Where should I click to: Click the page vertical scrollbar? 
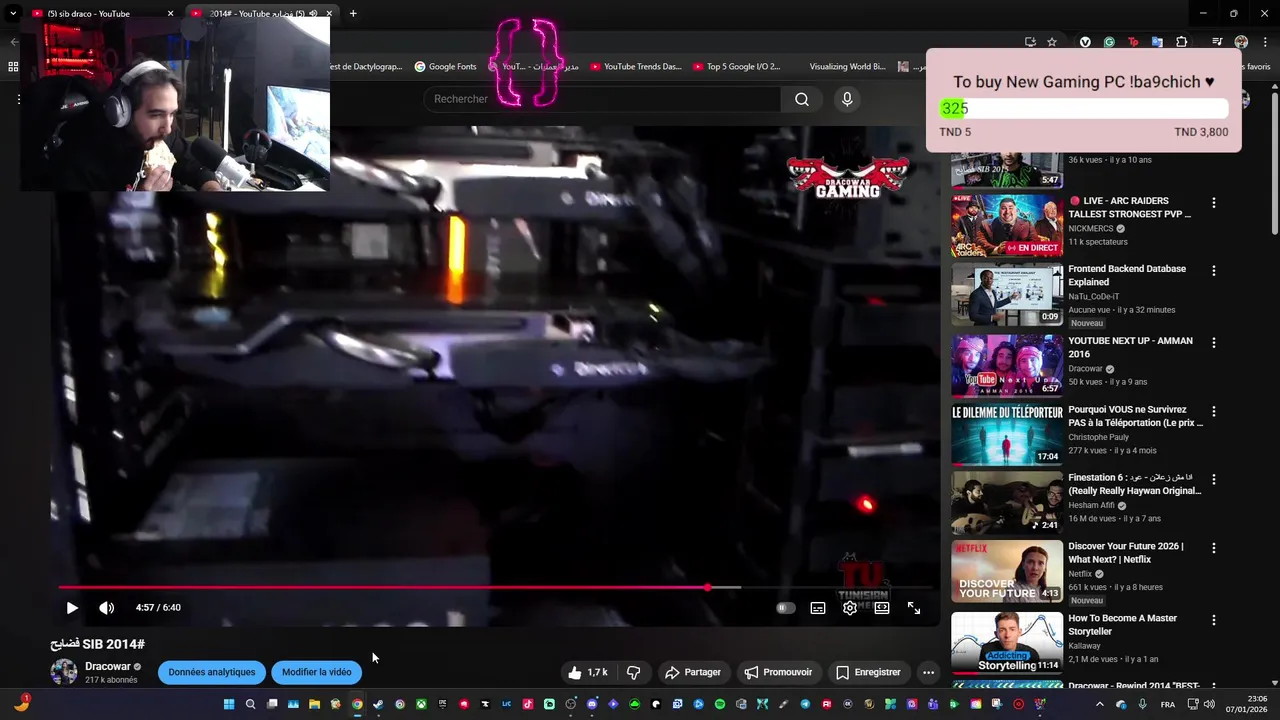[x=1274, y=165]
